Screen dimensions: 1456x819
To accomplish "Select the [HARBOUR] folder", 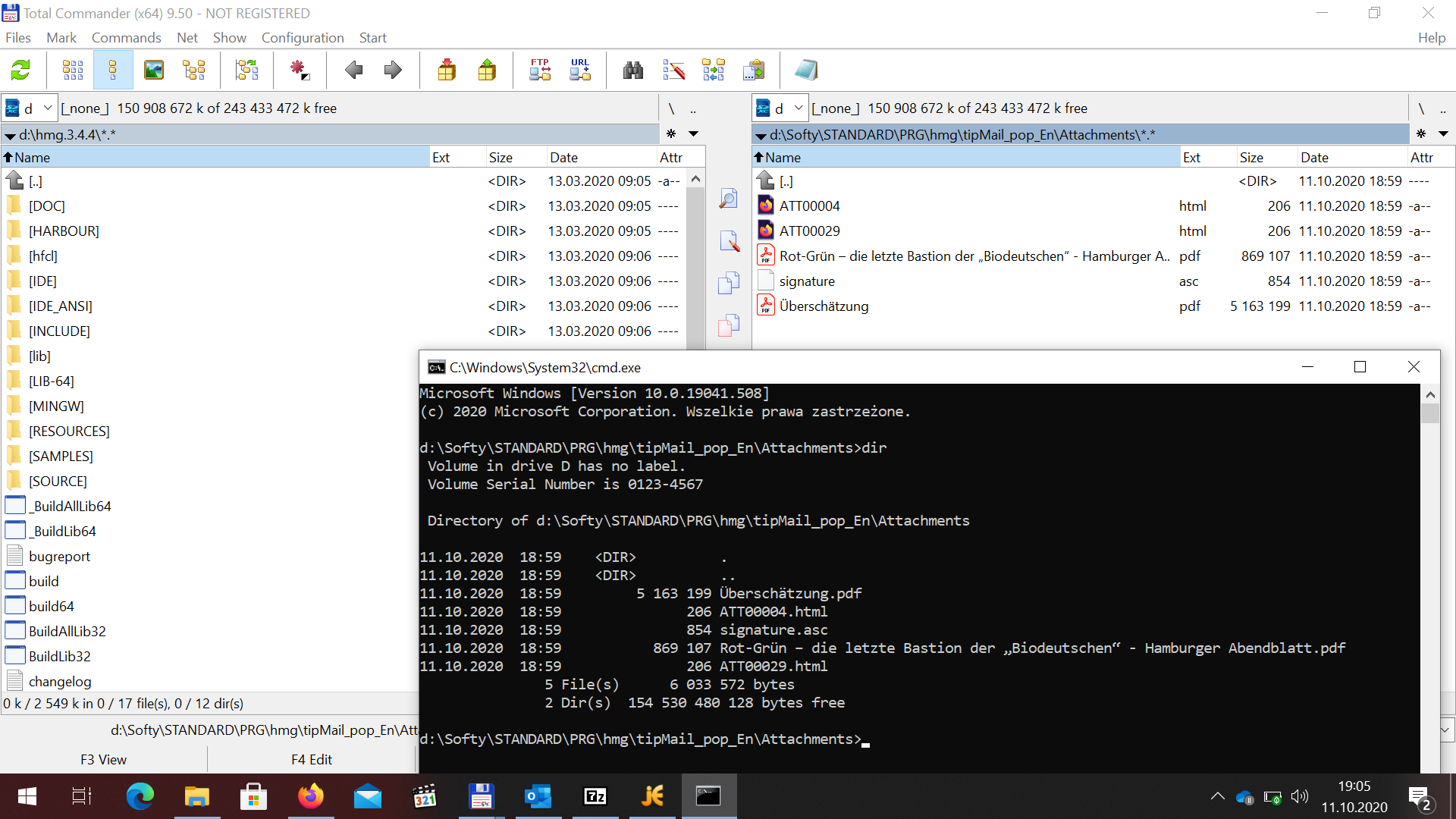I will (x=64, y=231).
